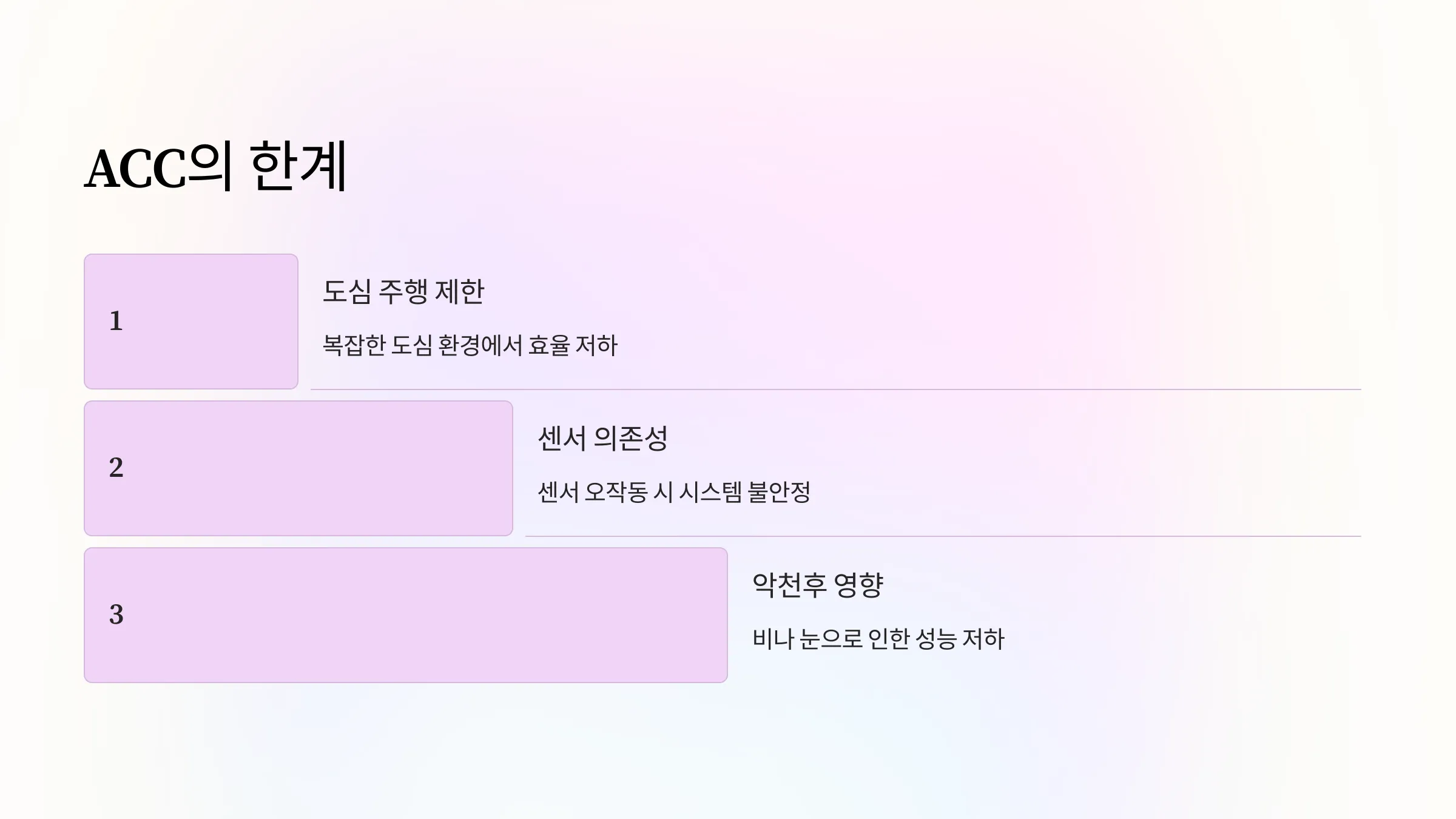Click the number 2 label
Screen dimensions: 1456x819
point(116,468)
